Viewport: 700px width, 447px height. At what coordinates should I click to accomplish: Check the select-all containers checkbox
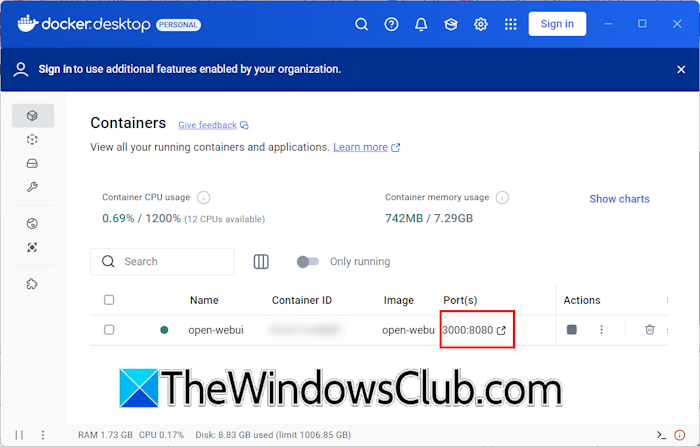pyautogui.click(x=109, y=300)
